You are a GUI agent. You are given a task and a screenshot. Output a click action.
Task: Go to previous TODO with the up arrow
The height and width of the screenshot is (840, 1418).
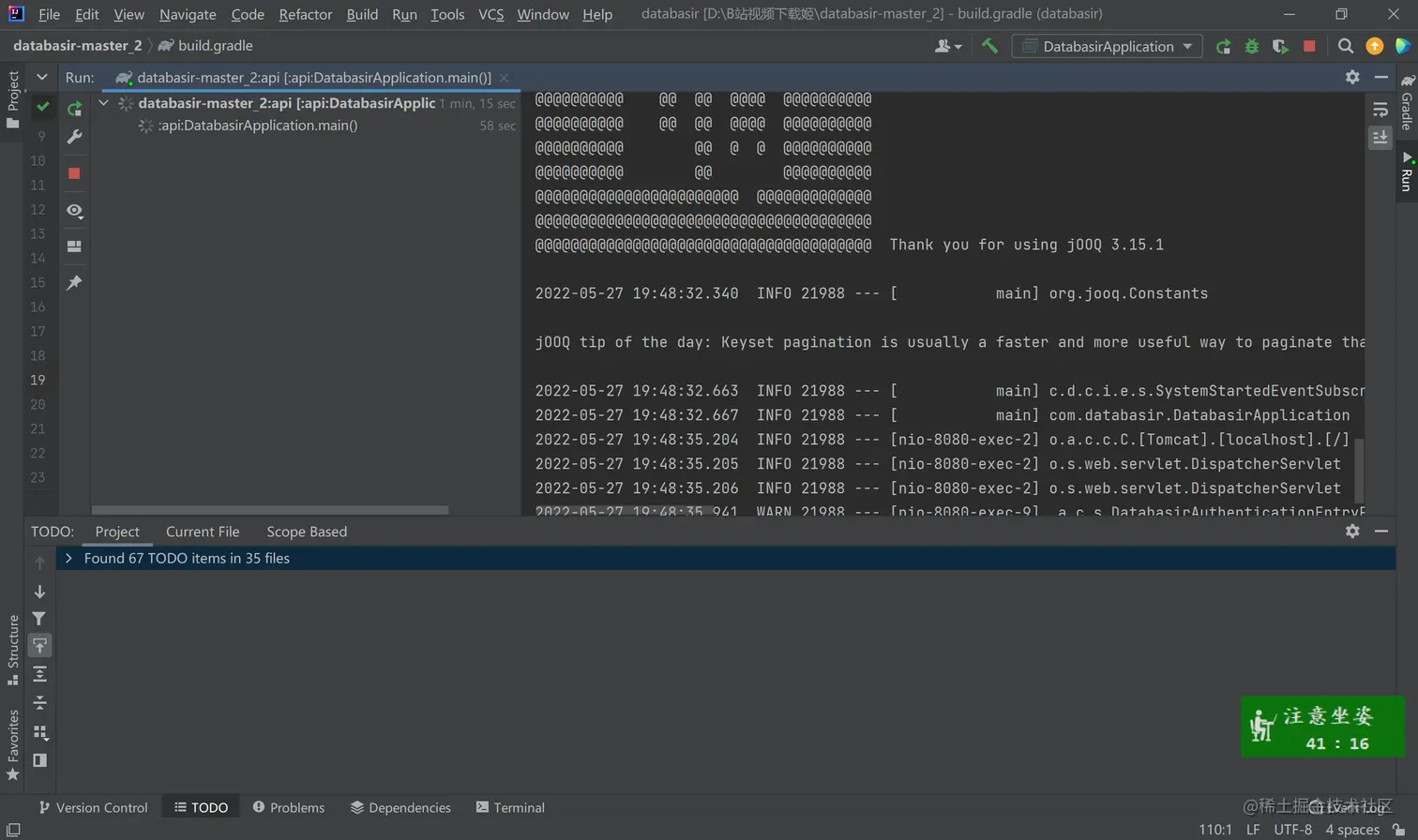click(x=39, y=563)
